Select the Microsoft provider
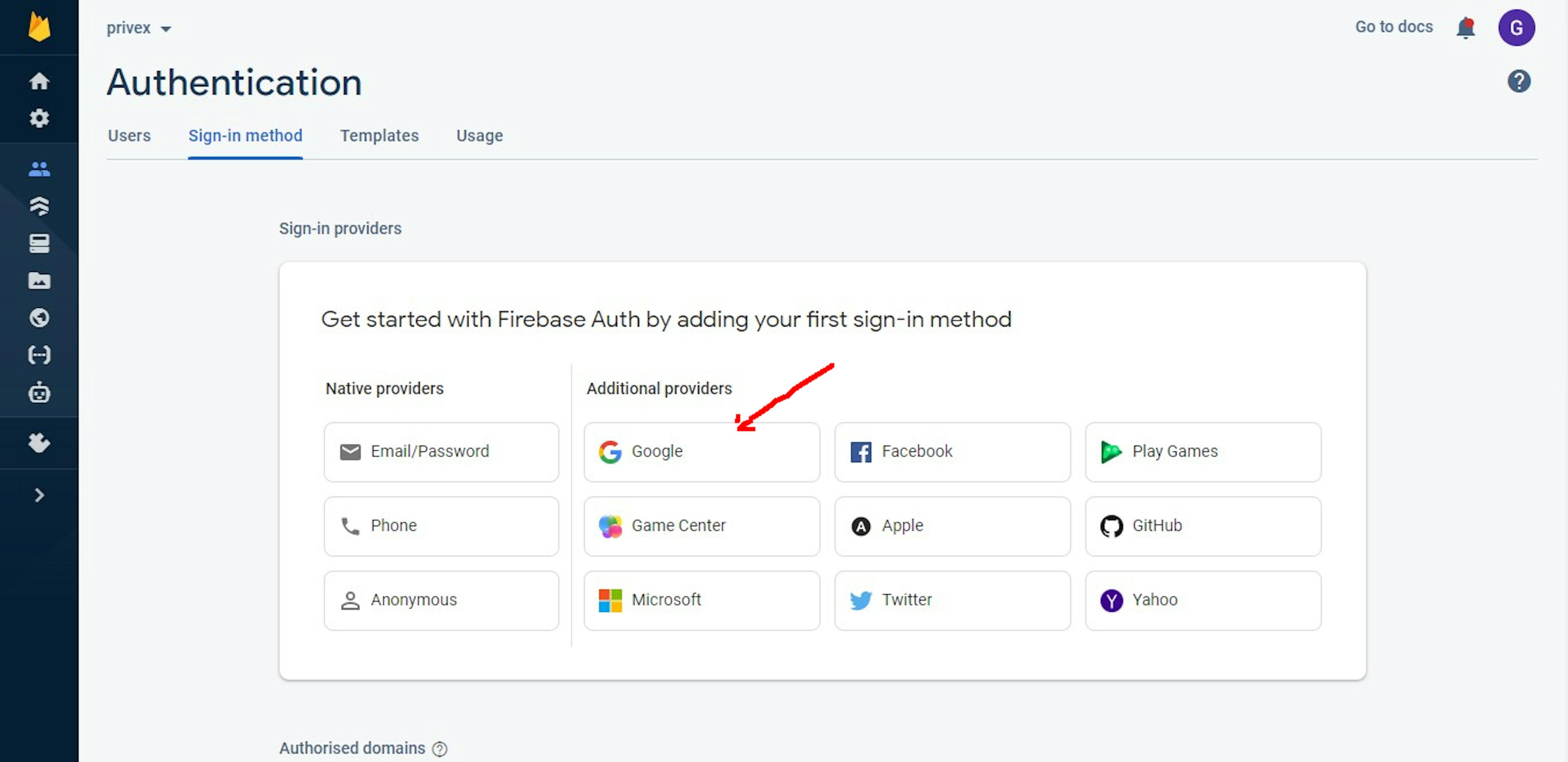Screen dimensions: 1568x762 (702, 600)
